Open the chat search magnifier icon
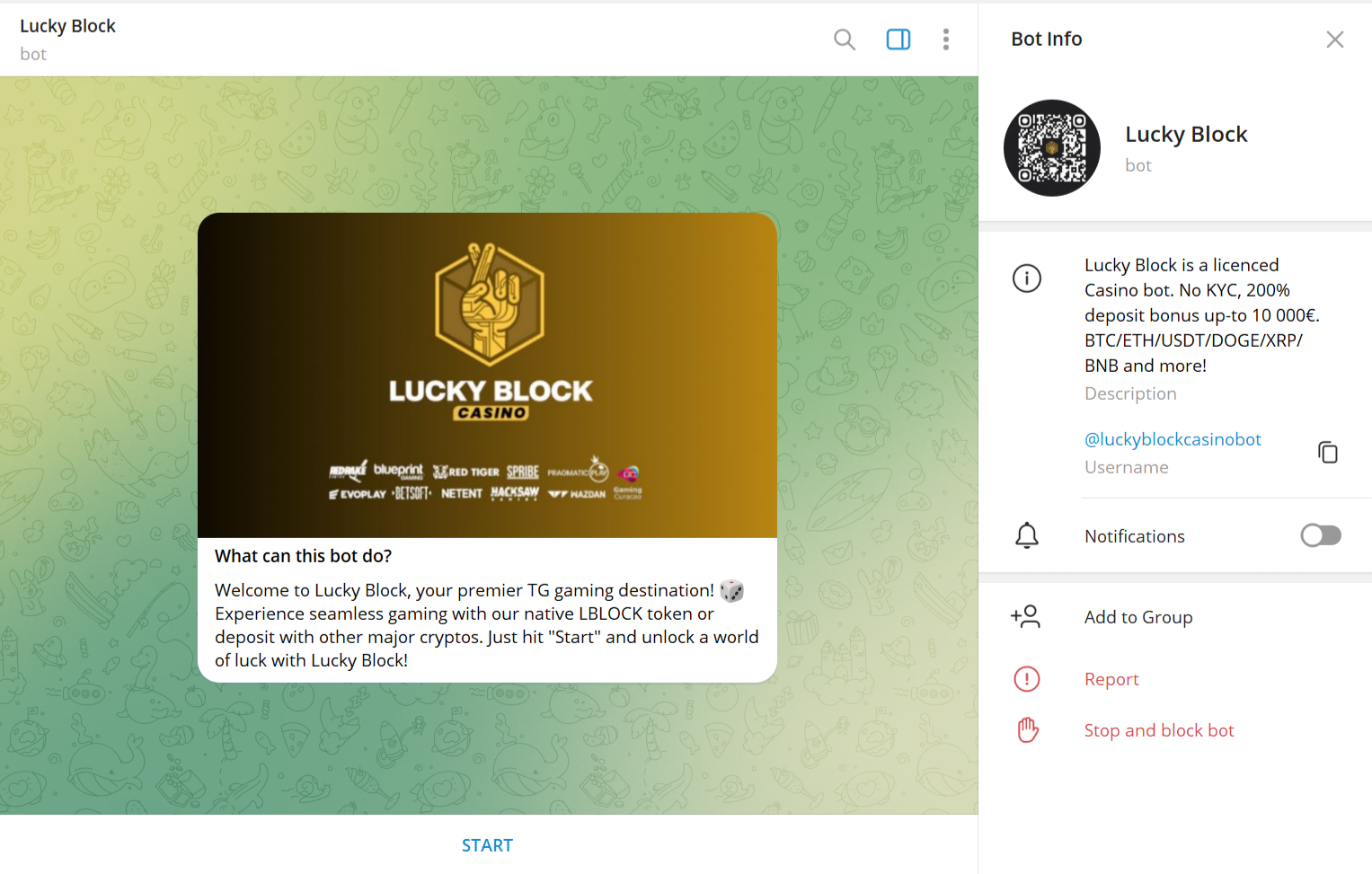Screen dimensions: 1372x874 pos(844,40)
